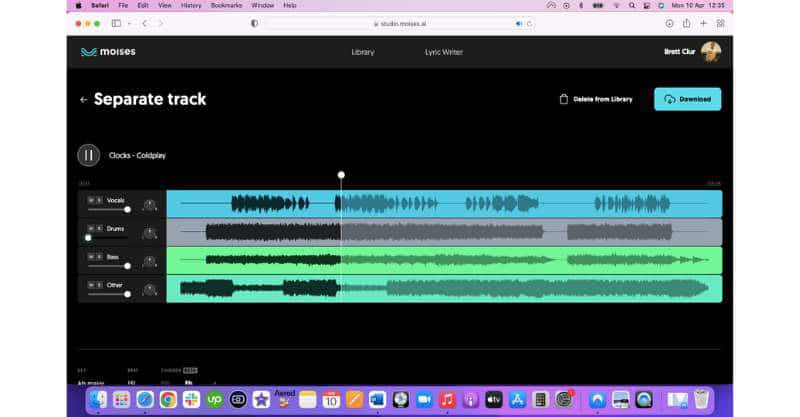Open Slack from the Dock
Screen dimensions: 800x417
[x=191, y=400]
